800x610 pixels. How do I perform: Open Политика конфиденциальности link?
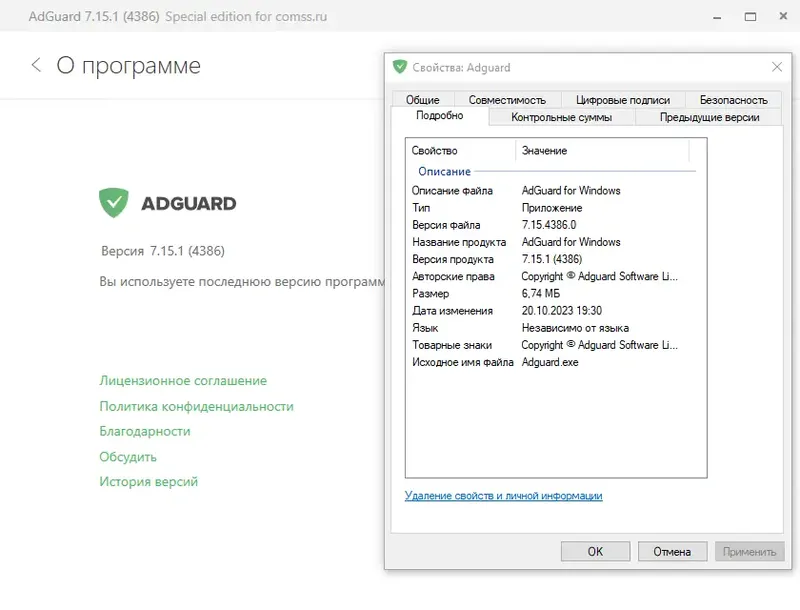[x=196, y=406]
